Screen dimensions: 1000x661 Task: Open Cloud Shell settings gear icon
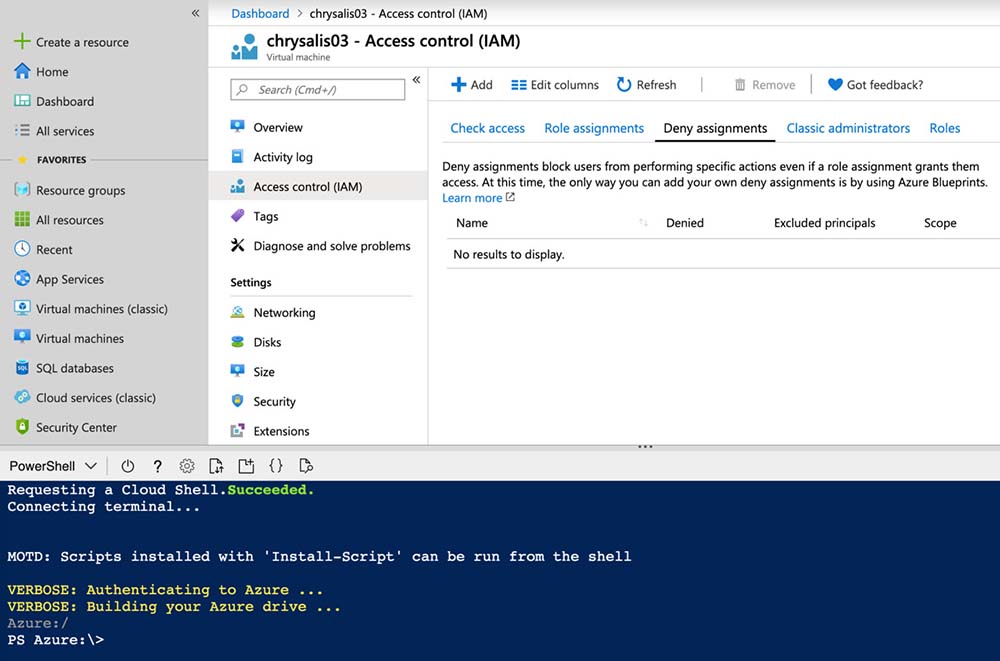(187, 466)
